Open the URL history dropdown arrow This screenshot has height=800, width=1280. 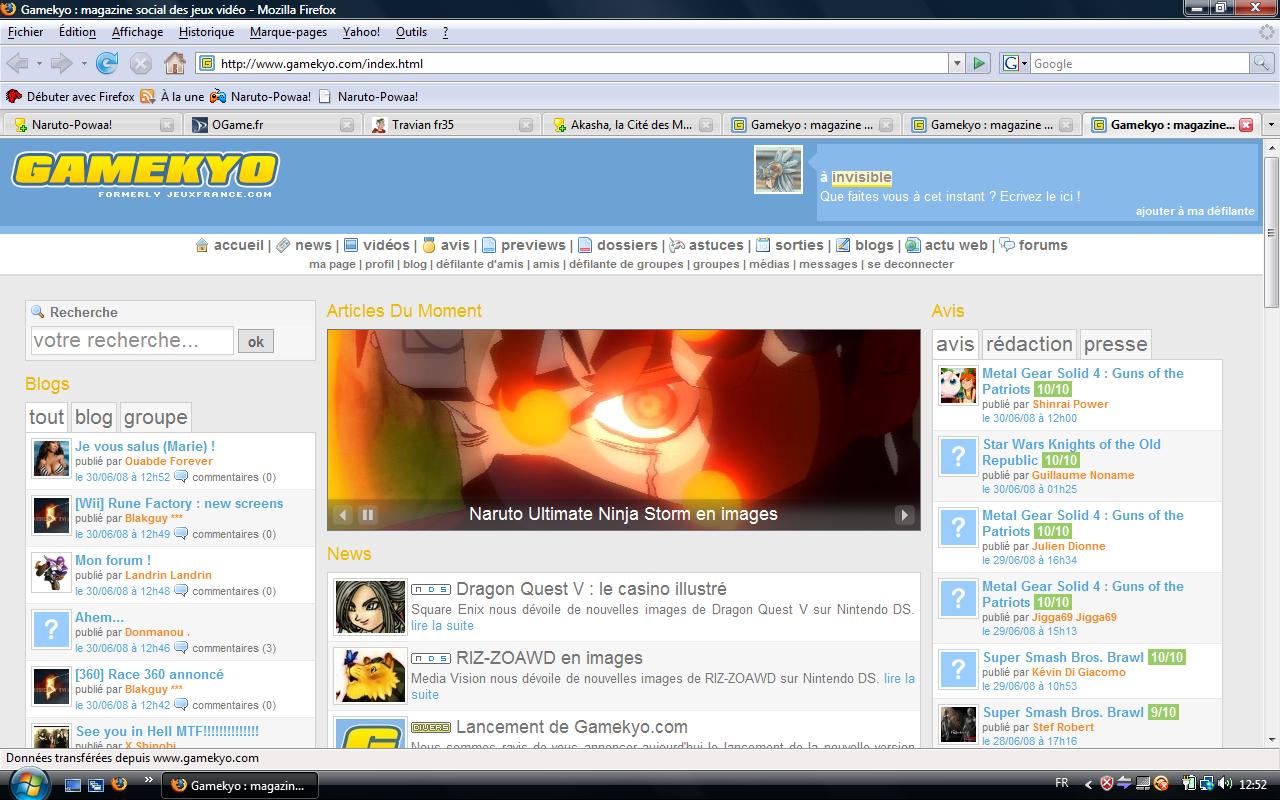956,63
